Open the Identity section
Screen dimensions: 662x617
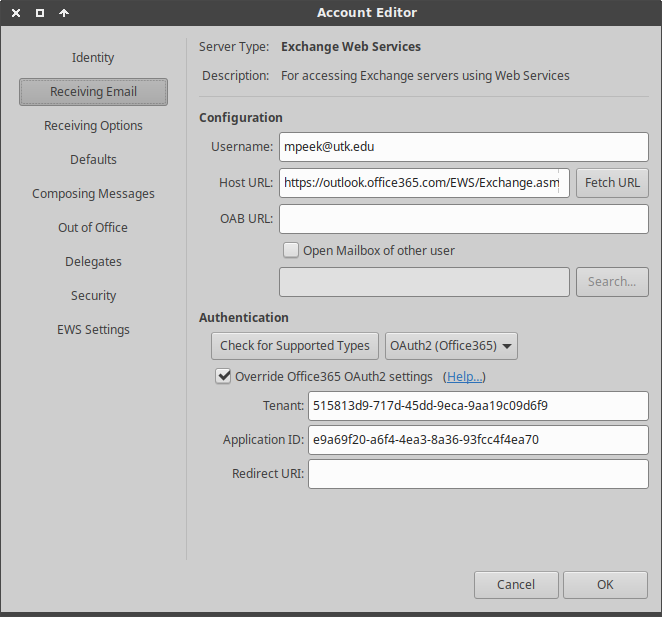pyautogui.click(x=93, y=58)
